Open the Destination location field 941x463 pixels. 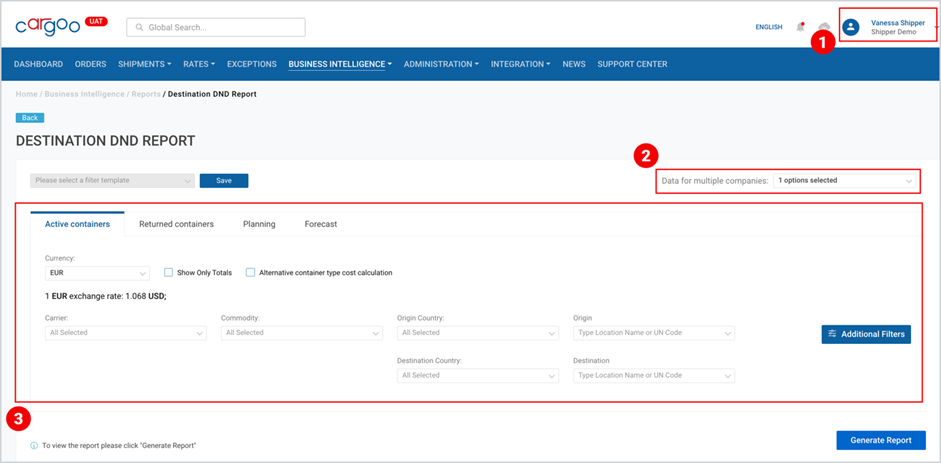click(654, 375)
